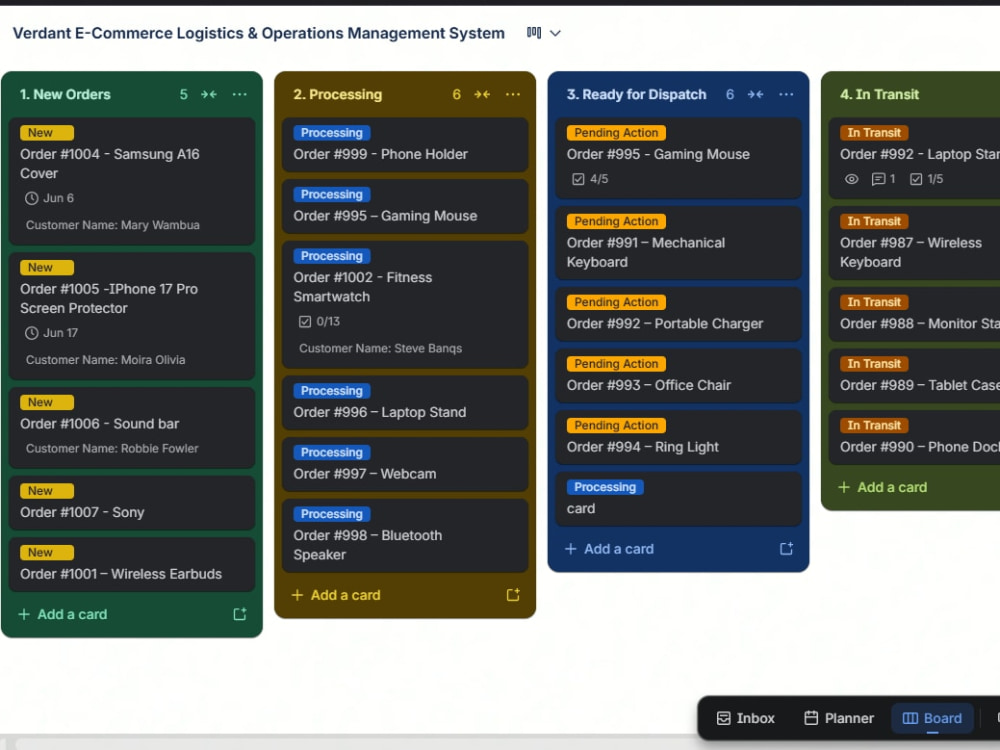Viewport: 1000px width, 750px height.
Task: Open the 4/5 checklist on Gaming Mouse
Action: 590,179
